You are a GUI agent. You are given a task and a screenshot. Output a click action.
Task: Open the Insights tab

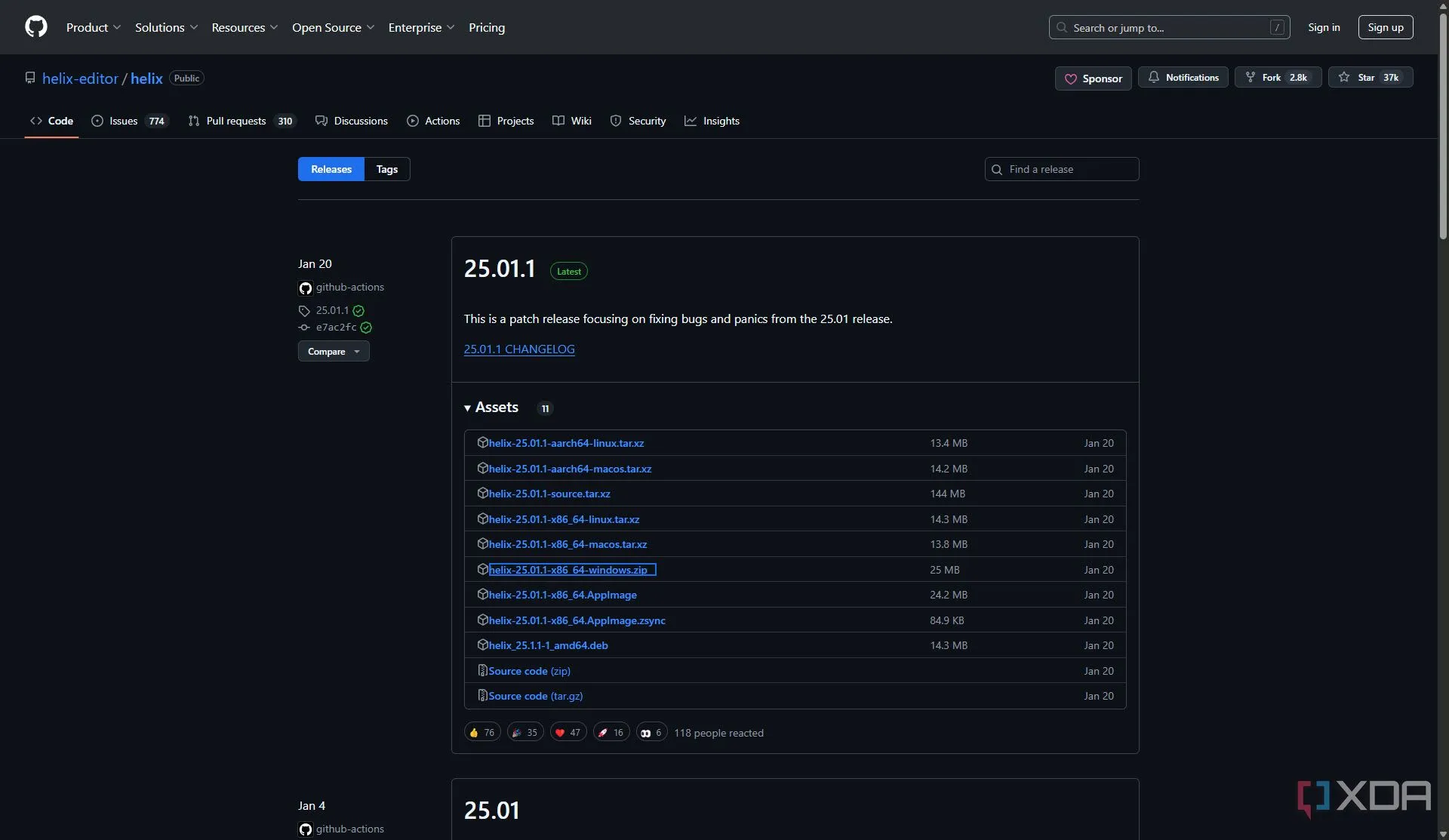[x=712, y=121]
